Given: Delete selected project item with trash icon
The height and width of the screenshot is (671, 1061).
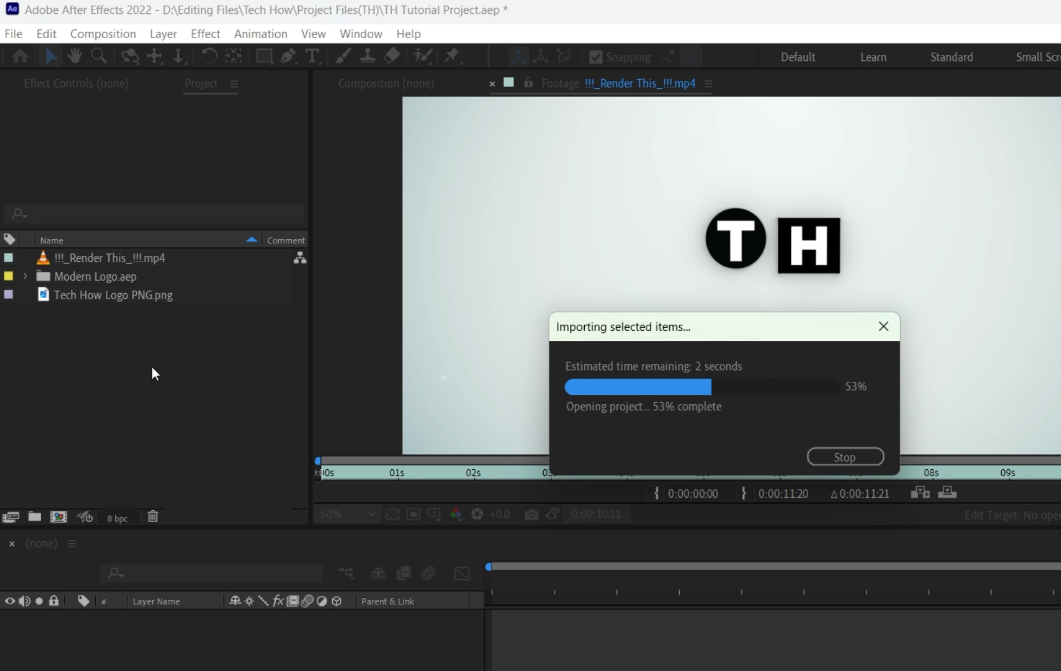Looking at the screenshot, I should pyautogui.click(x=153, y=517).
